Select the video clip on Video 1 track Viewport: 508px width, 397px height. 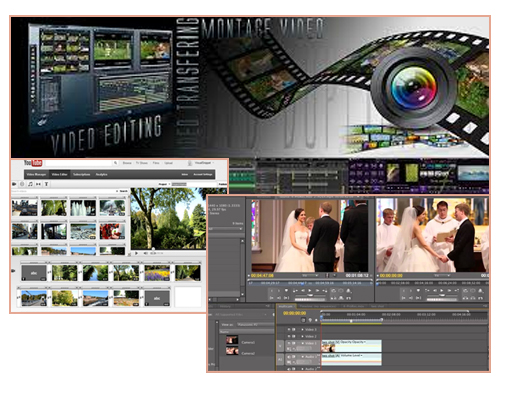point(351,346)
